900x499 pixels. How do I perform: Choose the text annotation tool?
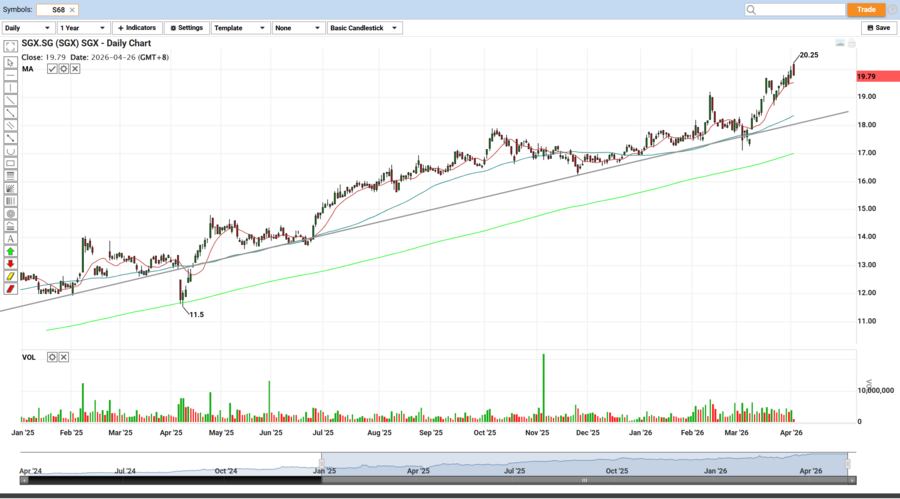click(x=10, y=239)
